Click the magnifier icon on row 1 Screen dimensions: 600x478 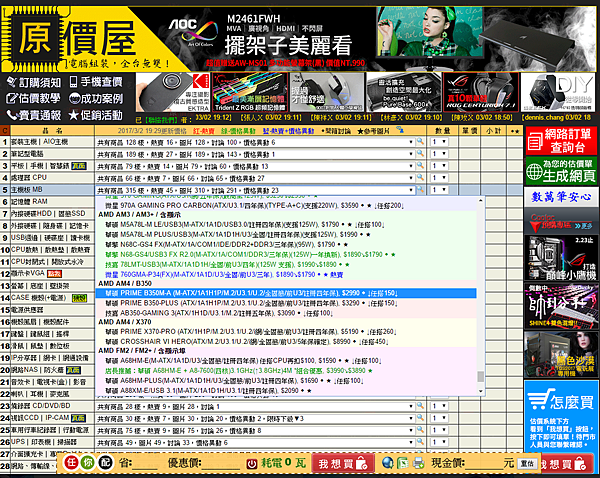420,142
